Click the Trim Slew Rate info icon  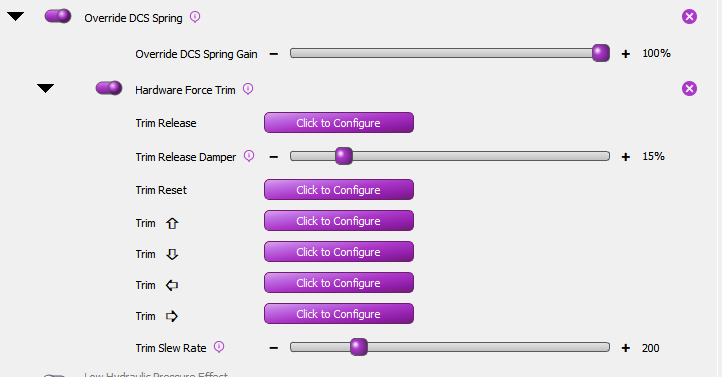coord(219,347)
